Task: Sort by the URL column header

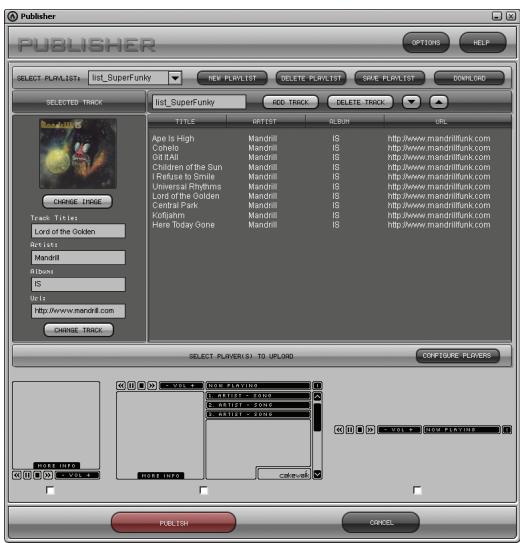Action: (x=448, y=122)
